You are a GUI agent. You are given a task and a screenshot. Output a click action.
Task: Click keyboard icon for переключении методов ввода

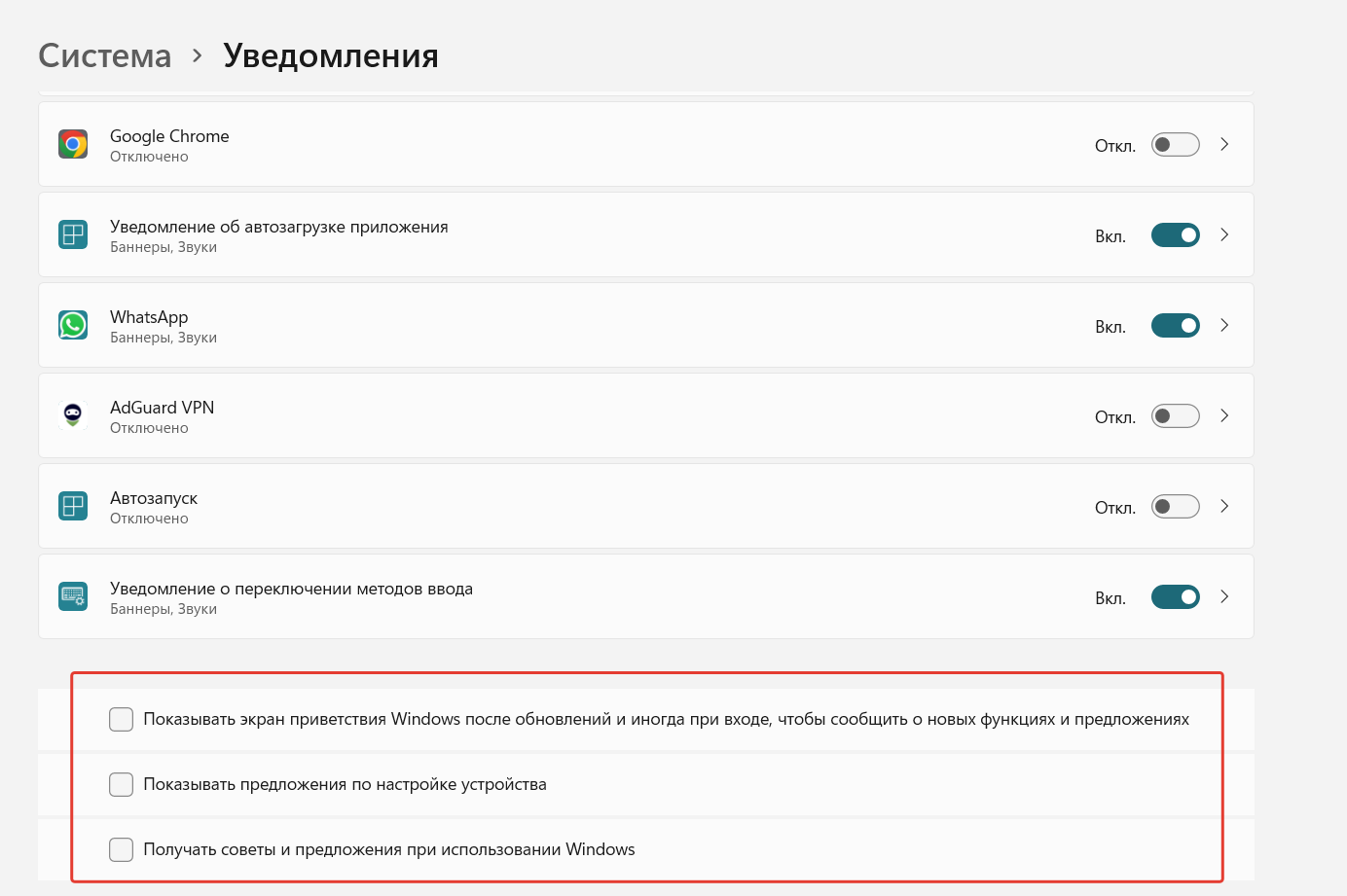[x=73, y=596]
